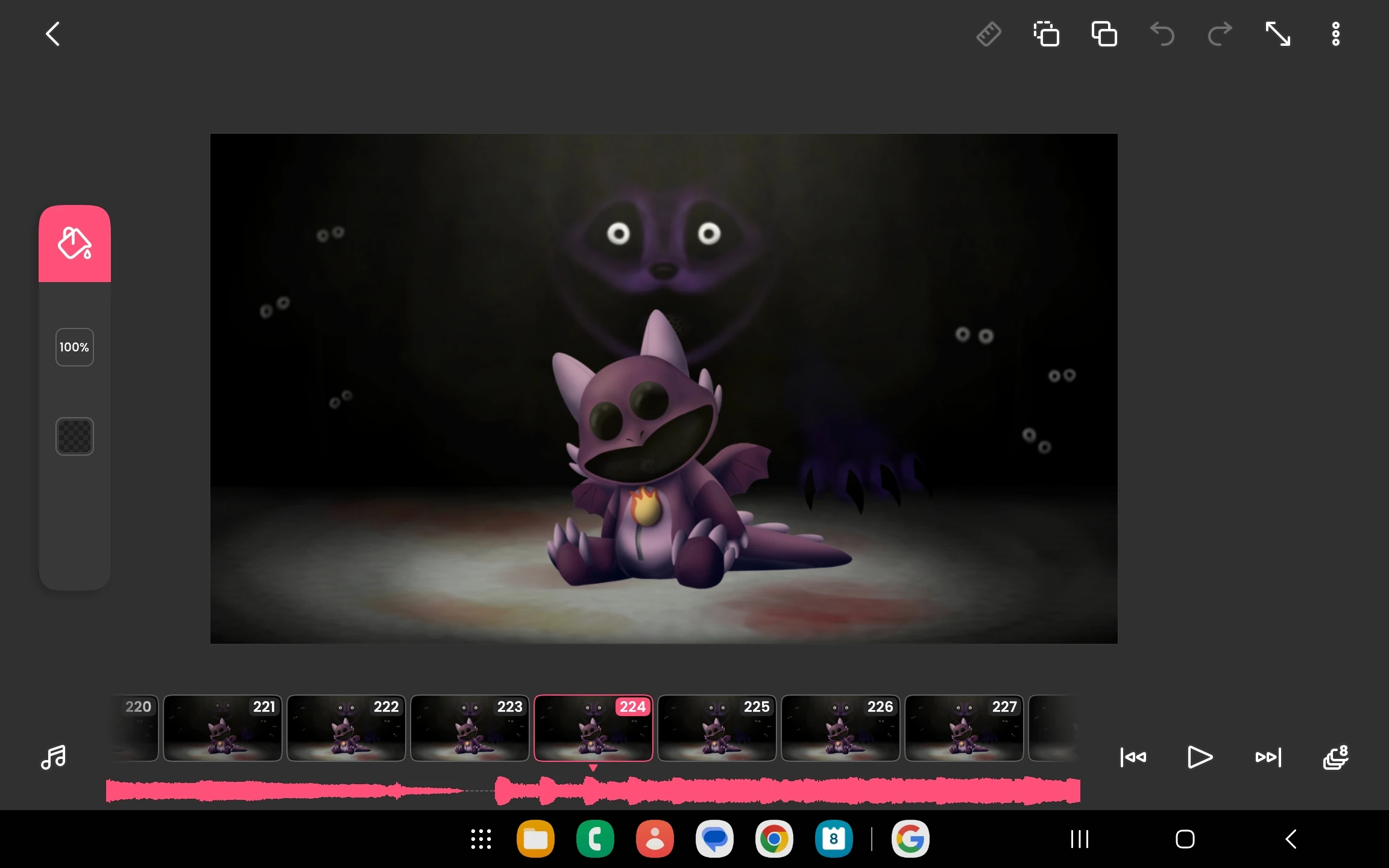The width and height of the screenshot is (1389, 868).
Task: Paste the copied frame
Action: coord(1103,34)
